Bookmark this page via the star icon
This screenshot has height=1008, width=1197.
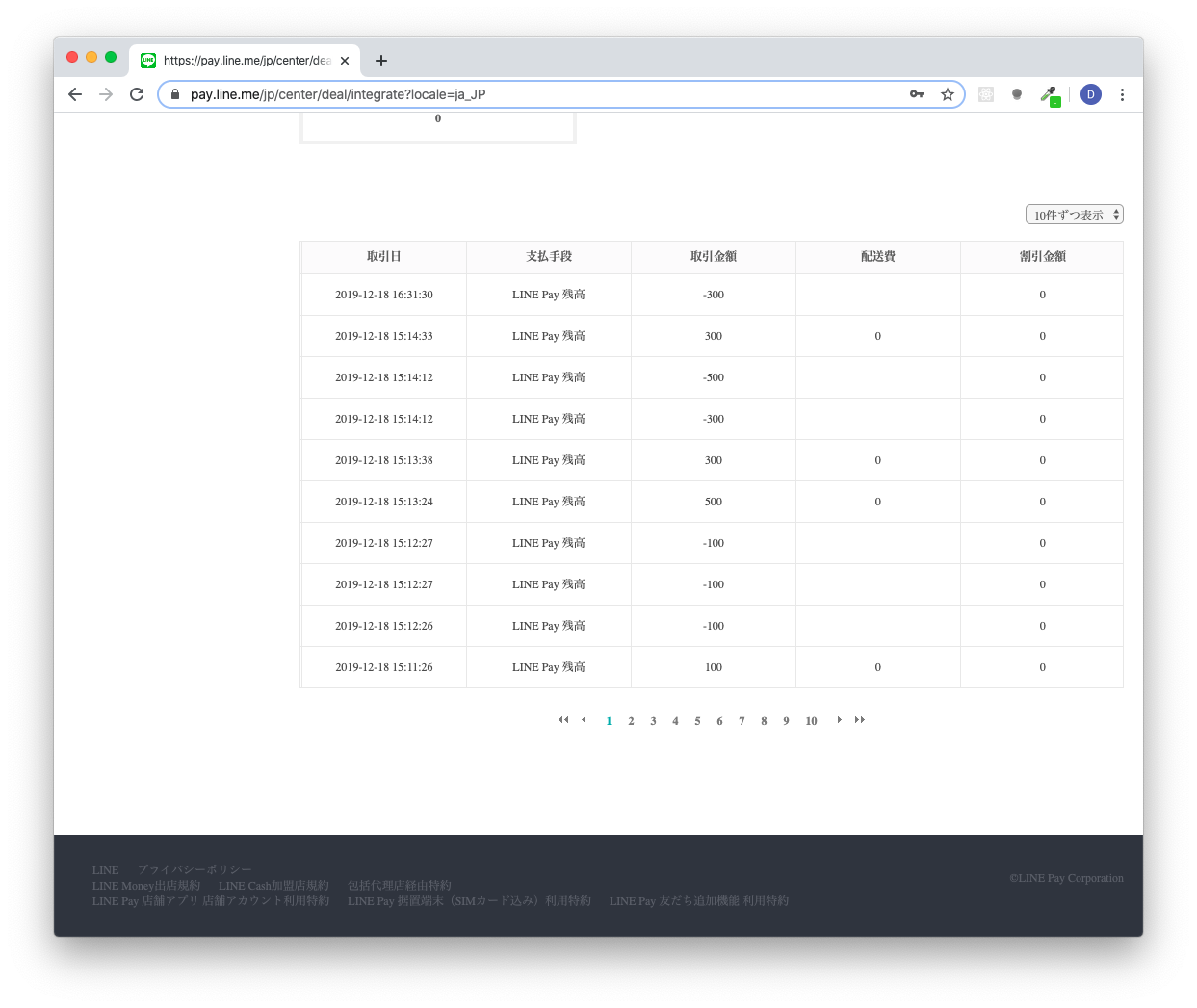pyautogui.click(x=948, y=94)
